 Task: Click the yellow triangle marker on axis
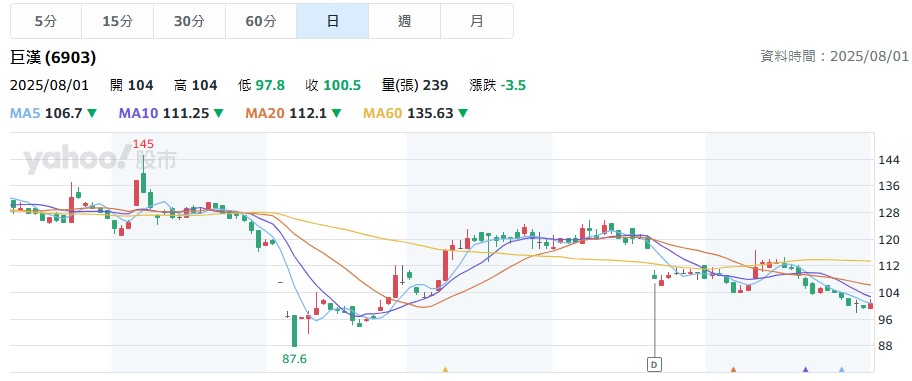pyautogui.click(x=446, y=369)
